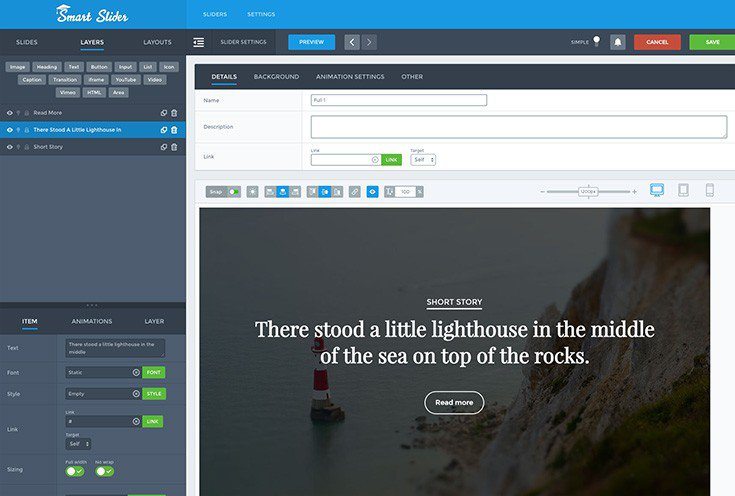Viewport: 735px width, 496px height.
Task: Click the notification bell icon
Action: [618, 42]
